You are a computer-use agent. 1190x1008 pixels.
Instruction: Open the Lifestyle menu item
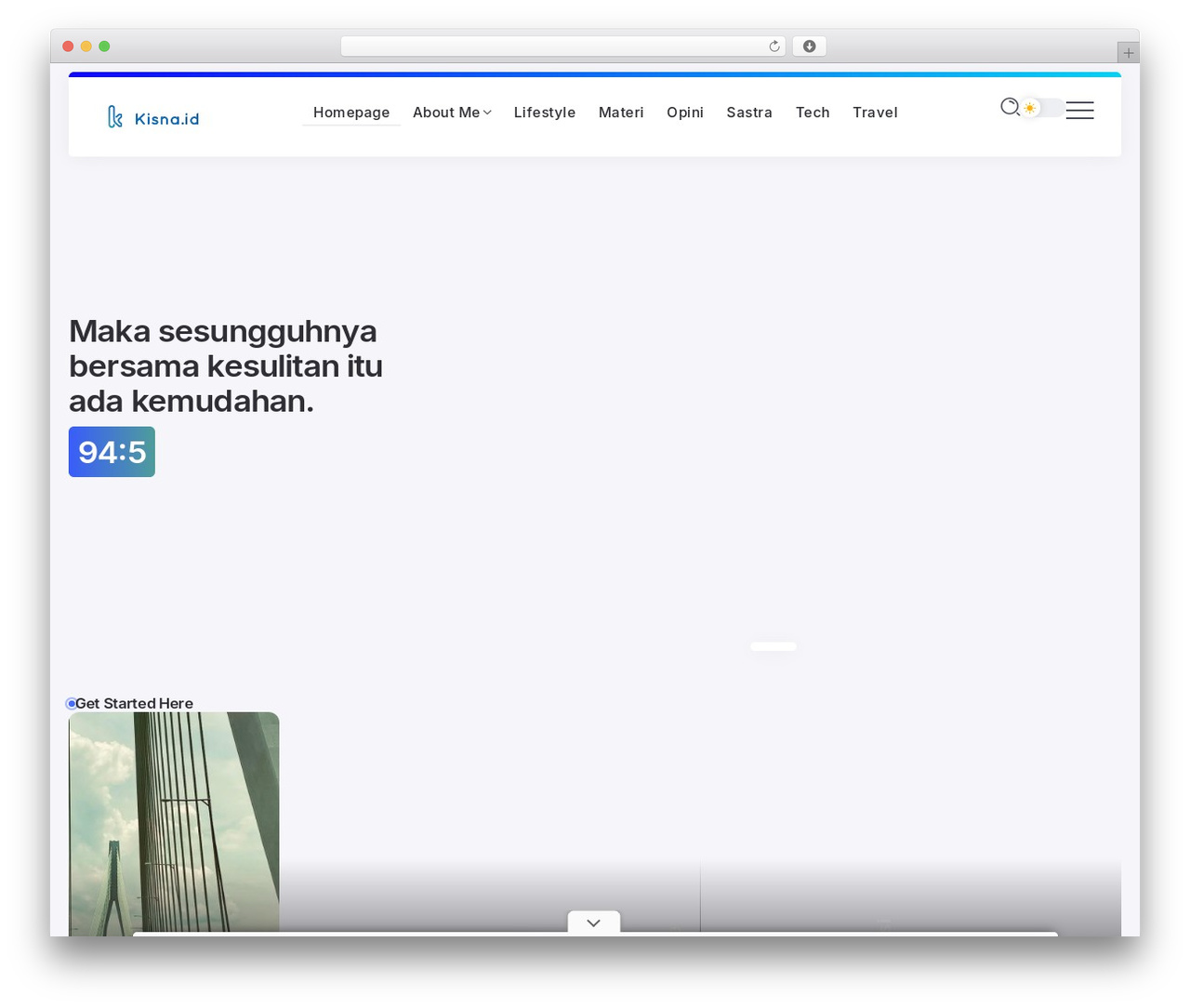[x=545, y=113]
